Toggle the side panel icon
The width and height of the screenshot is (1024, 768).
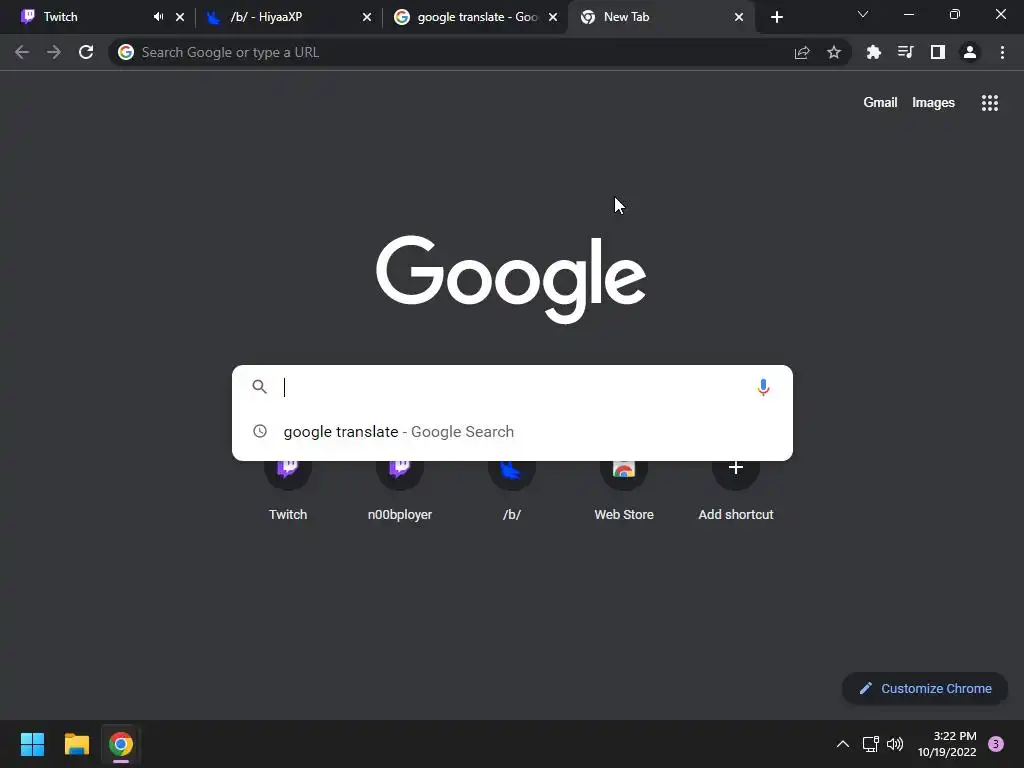click(938, 52)
